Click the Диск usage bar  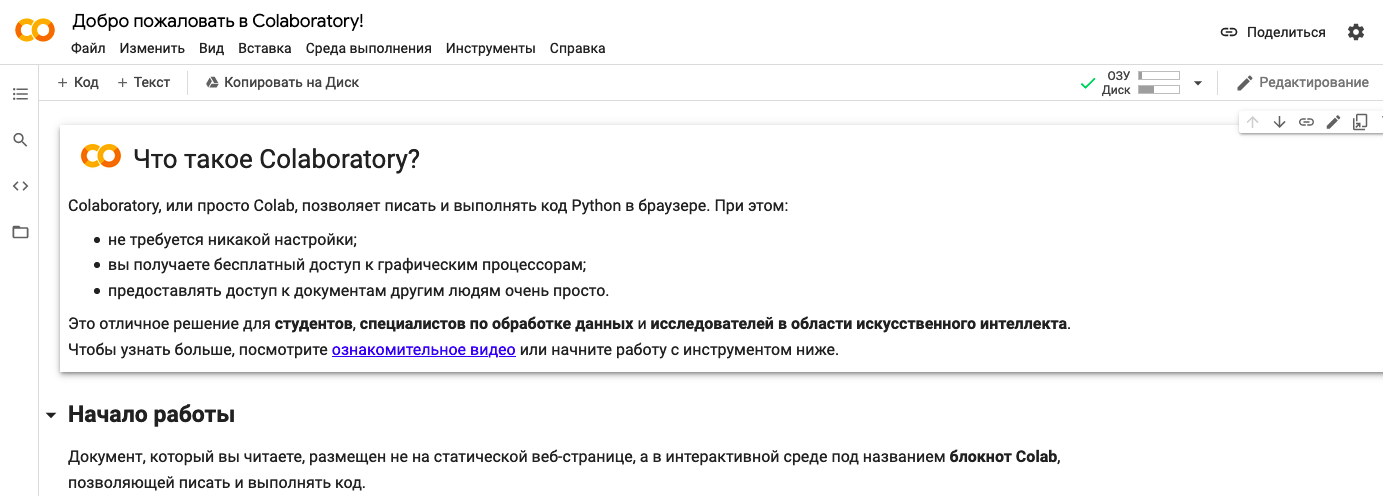click(x=1159, y=90)
